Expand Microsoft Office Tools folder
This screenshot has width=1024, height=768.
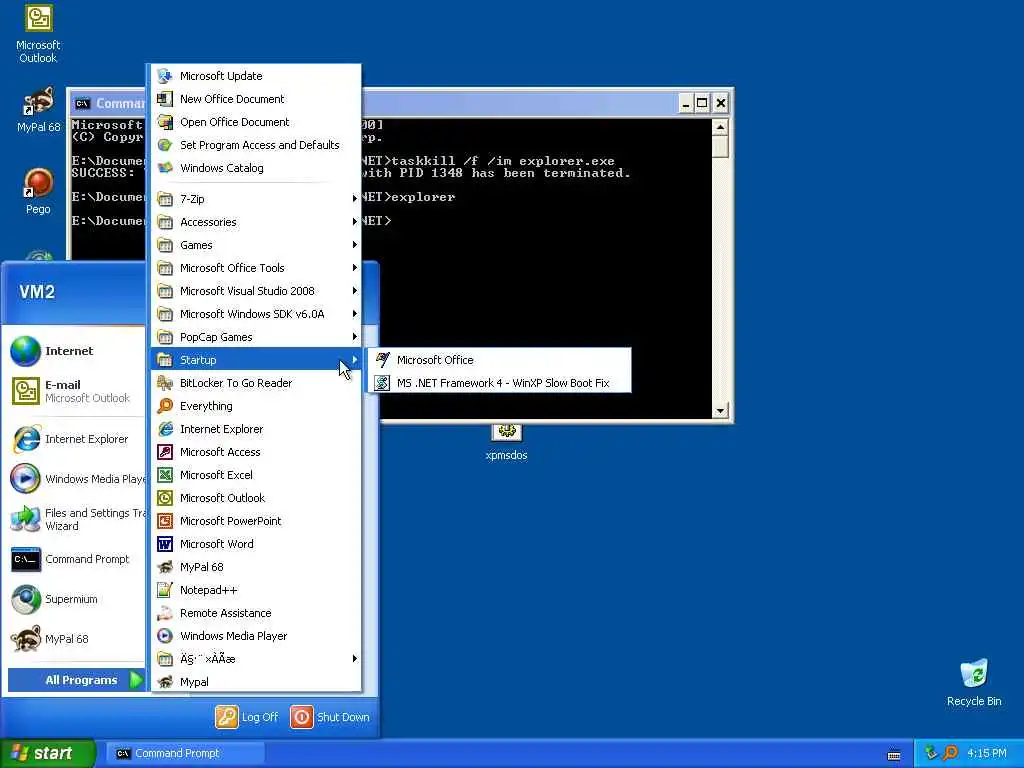click(x=256, y=268)
